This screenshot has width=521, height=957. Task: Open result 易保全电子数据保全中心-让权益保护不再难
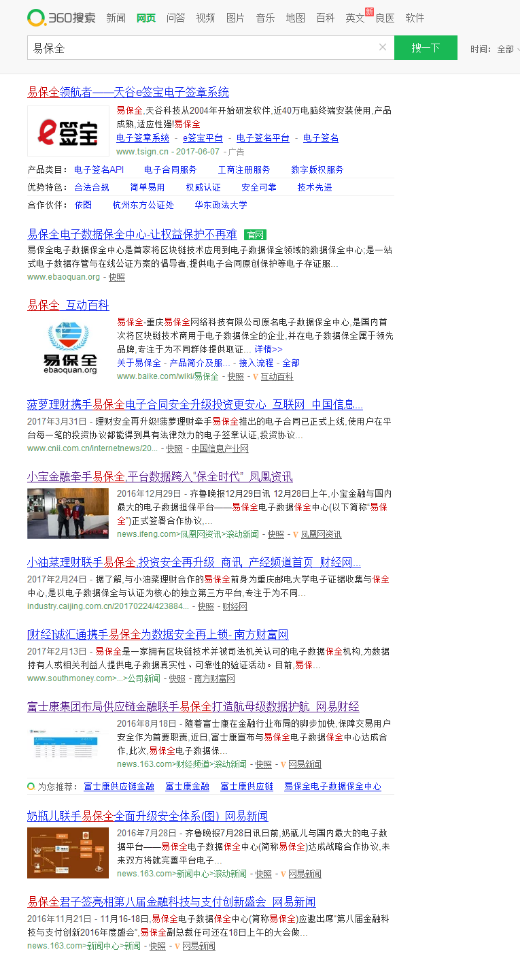pyautogui.click(x=132, y=234)
